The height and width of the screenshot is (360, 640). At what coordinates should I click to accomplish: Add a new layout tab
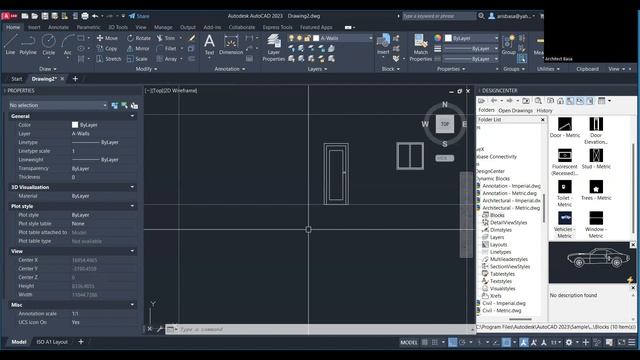coord(81,342)
